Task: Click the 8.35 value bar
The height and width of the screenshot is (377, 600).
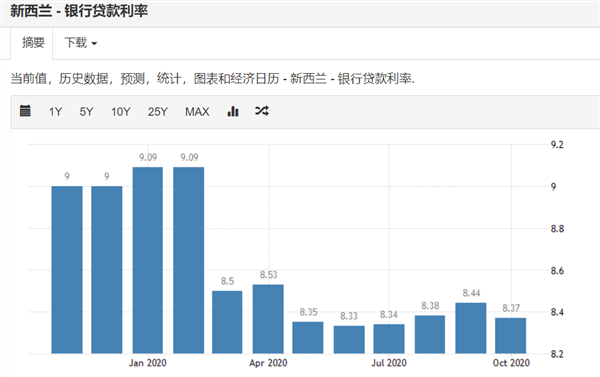Action: 308,338
